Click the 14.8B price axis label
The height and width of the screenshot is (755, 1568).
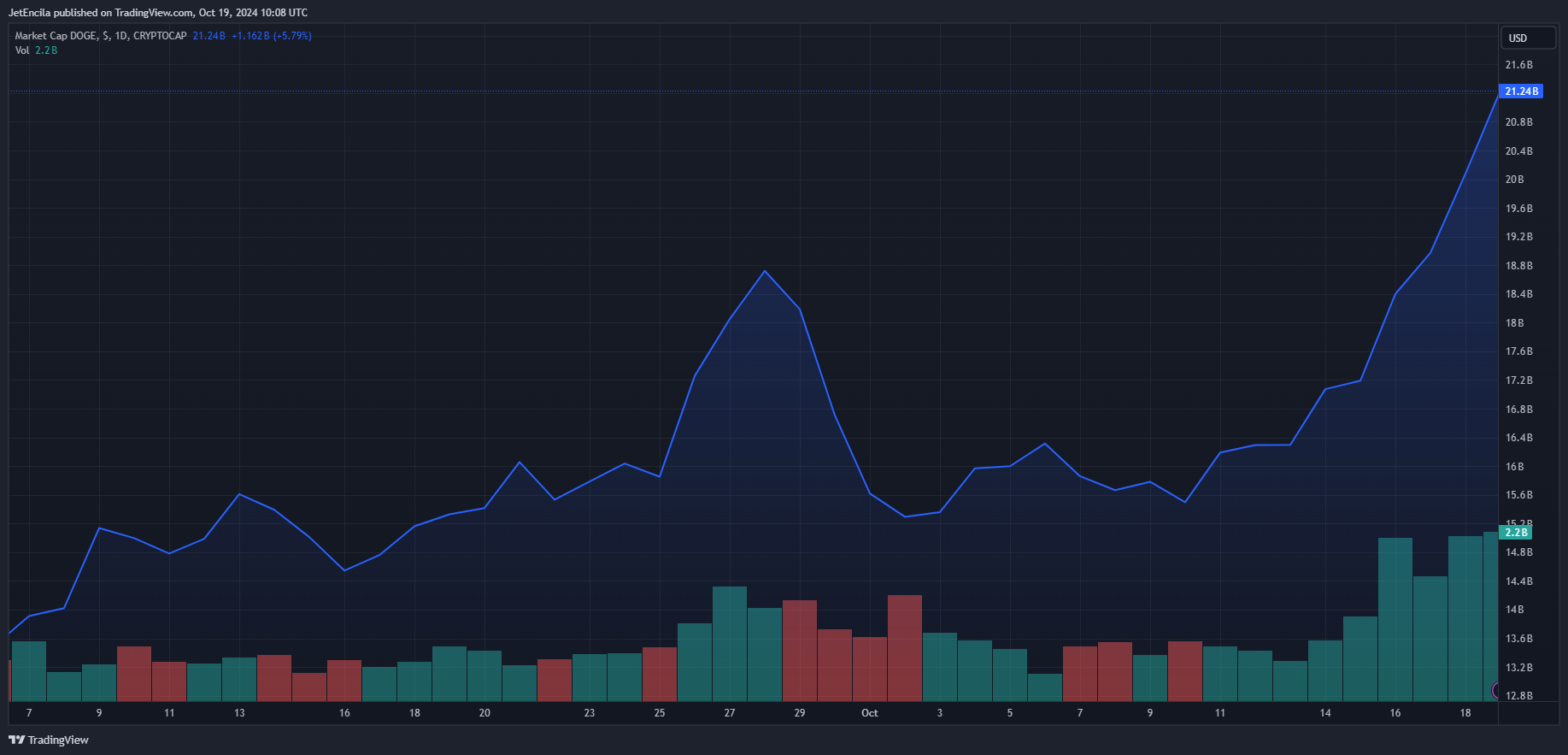coord(1519,552)
